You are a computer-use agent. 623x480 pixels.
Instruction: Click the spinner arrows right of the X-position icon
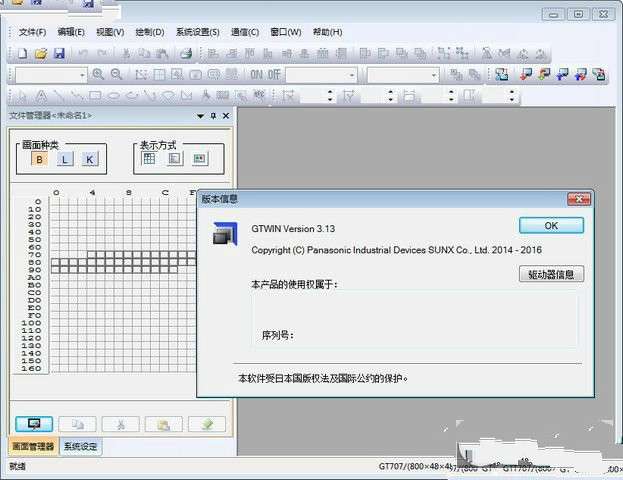coord(330,96)
